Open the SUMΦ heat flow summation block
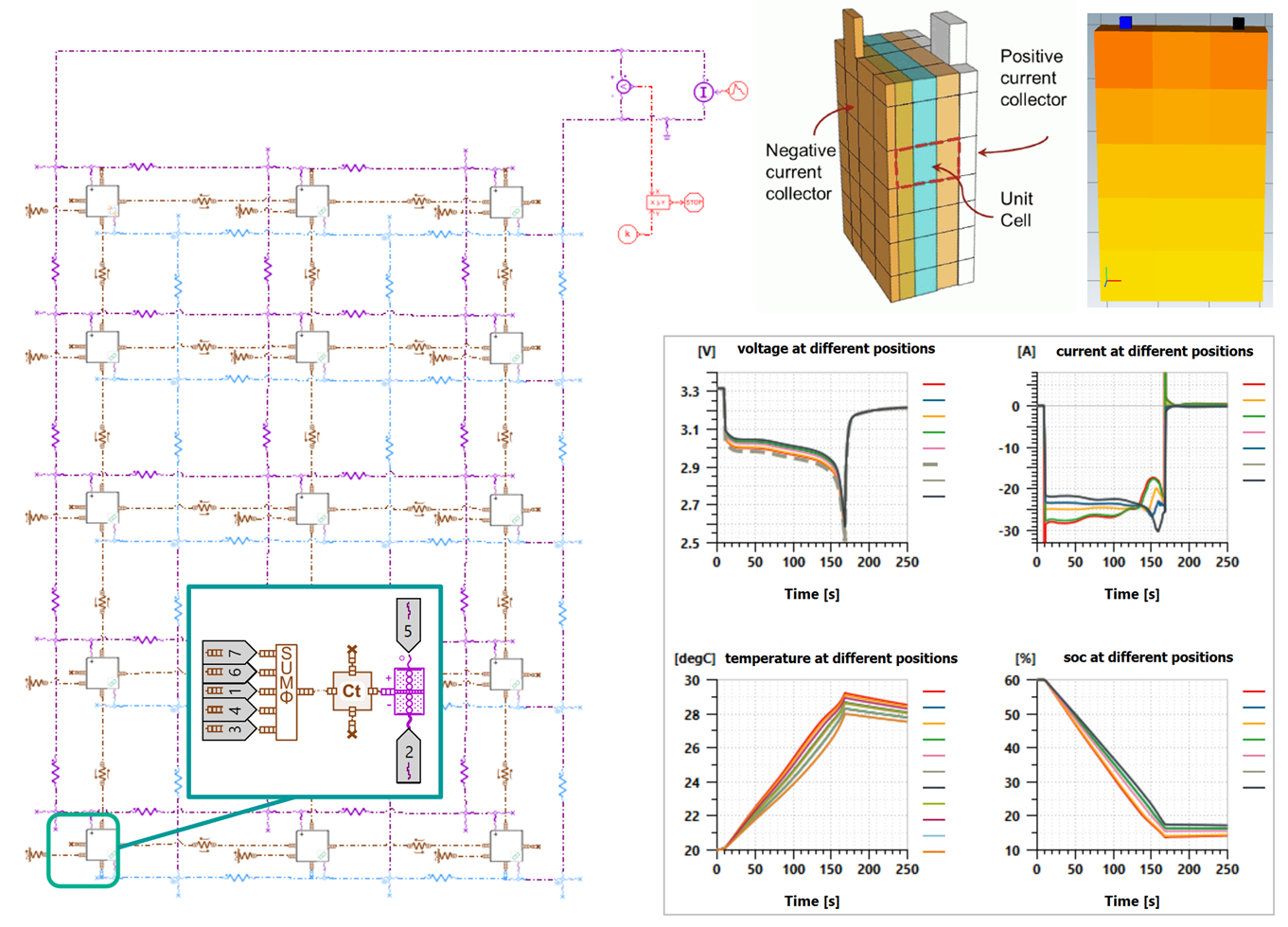 (286, 691)
